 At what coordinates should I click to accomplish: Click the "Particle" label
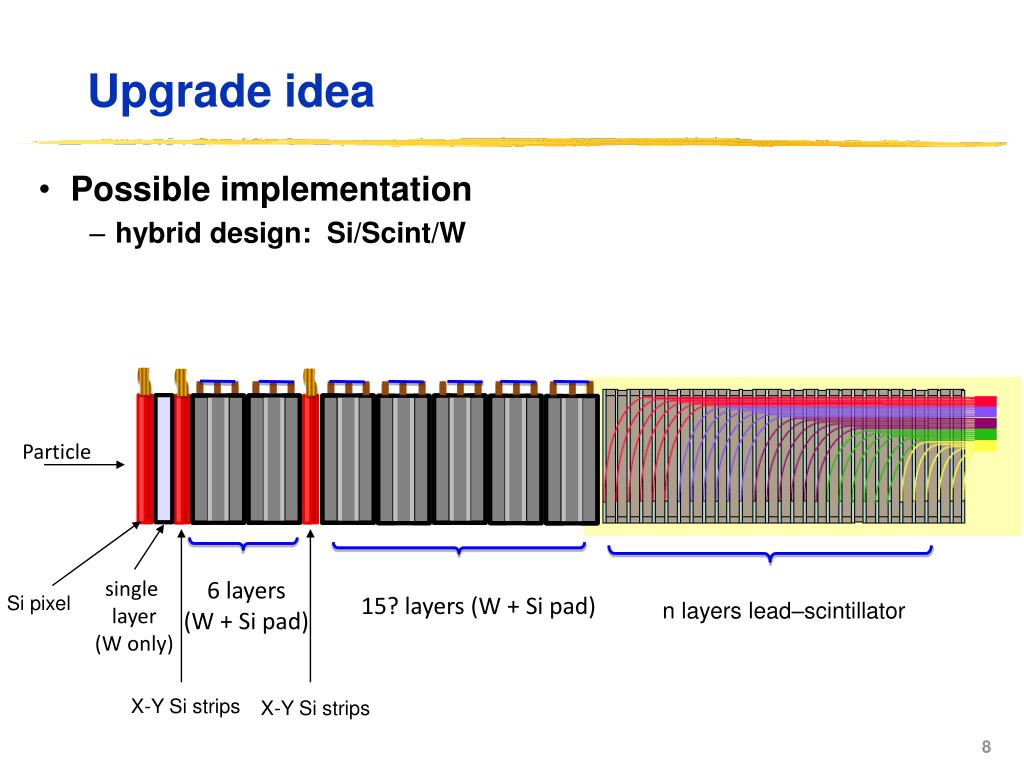tap(57, 452)
